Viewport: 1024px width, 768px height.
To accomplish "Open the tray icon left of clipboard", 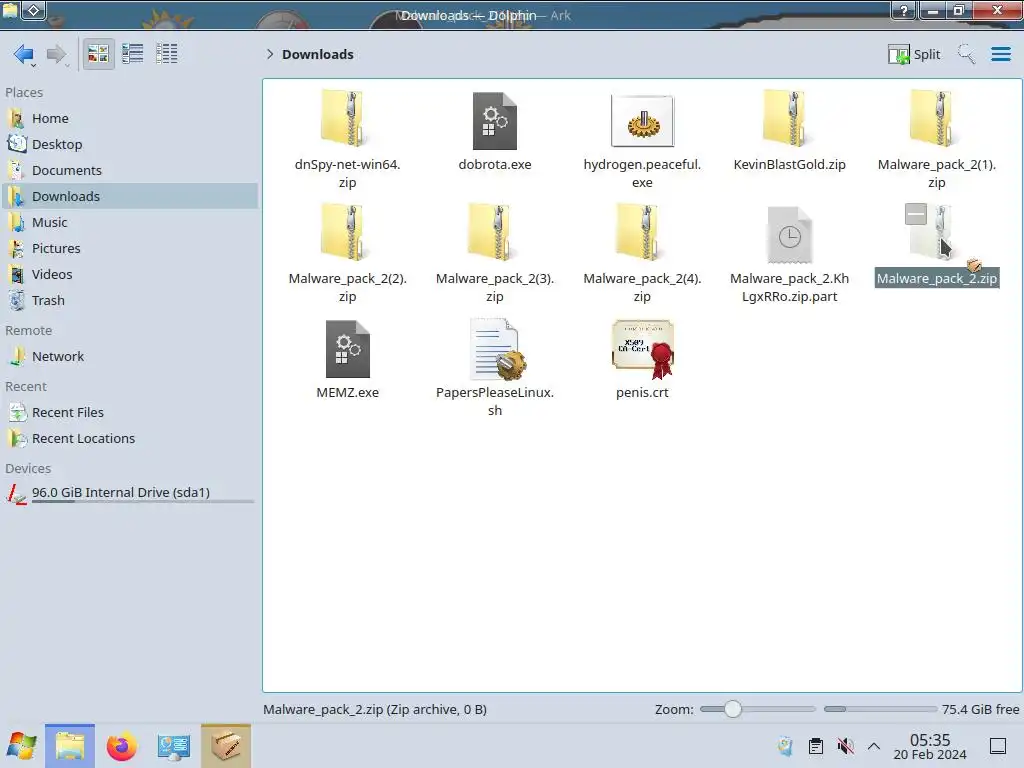I will pos(786,746).
